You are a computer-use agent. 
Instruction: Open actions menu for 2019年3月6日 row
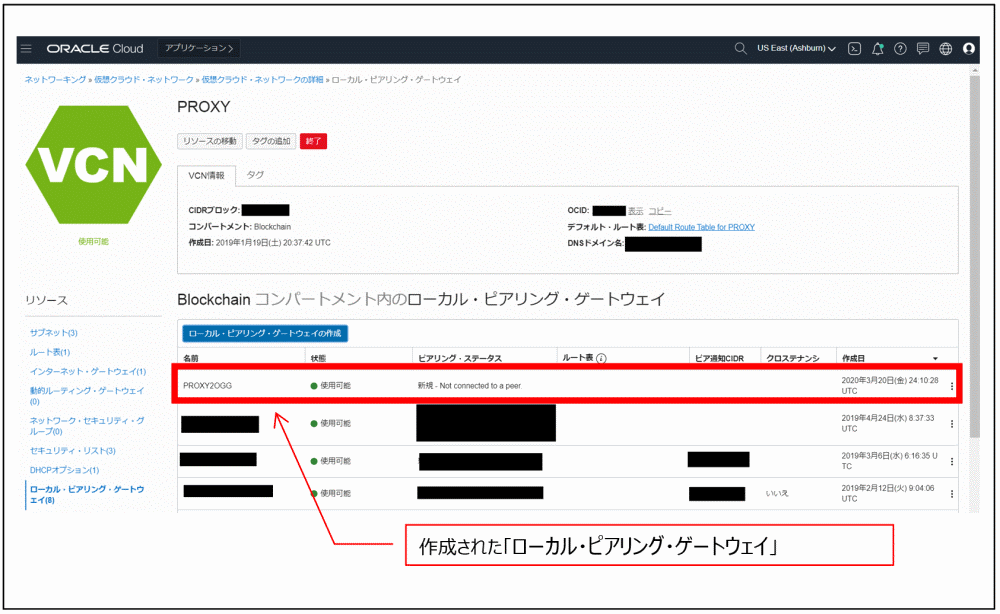[952, 462]
